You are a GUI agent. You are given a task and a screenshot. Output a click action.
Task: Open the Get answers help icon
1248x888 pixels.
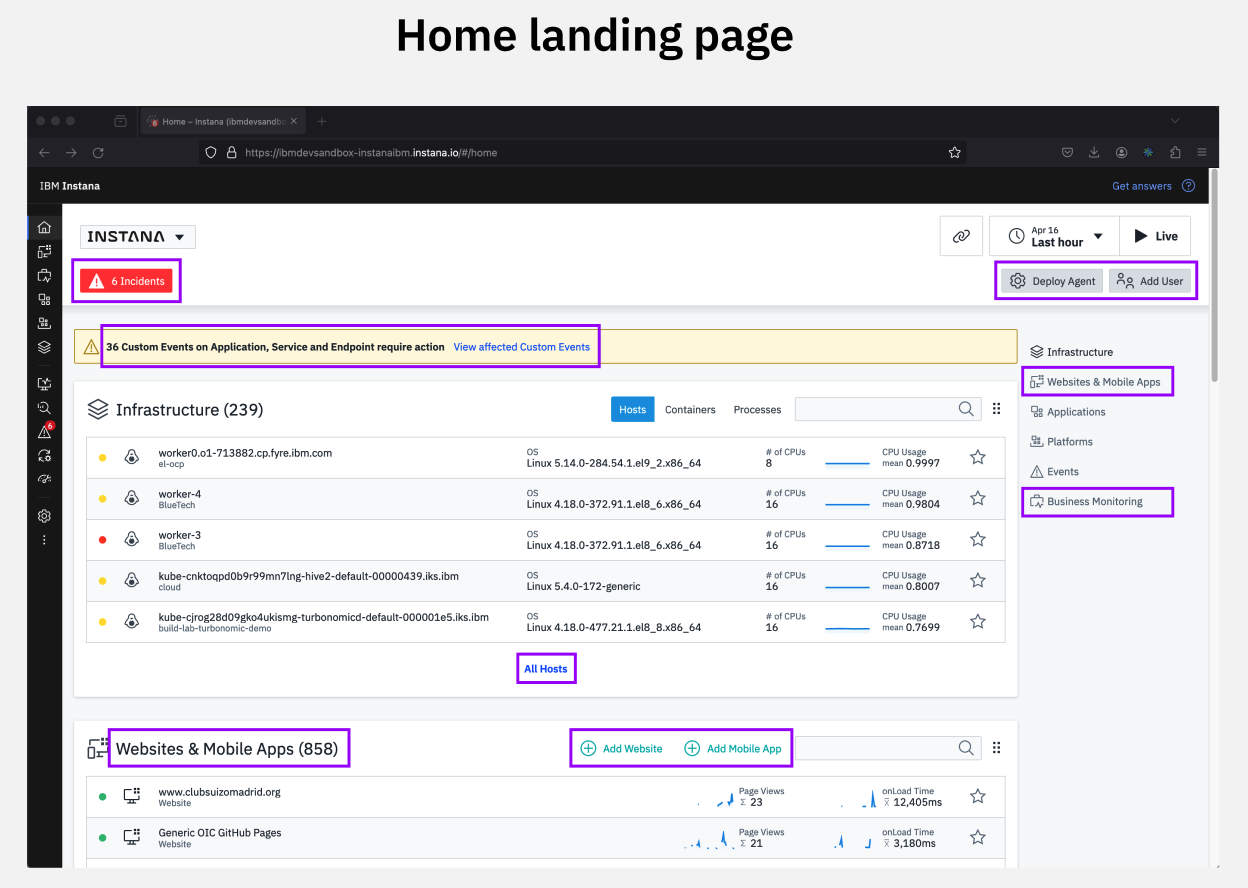coord(1188,186)
